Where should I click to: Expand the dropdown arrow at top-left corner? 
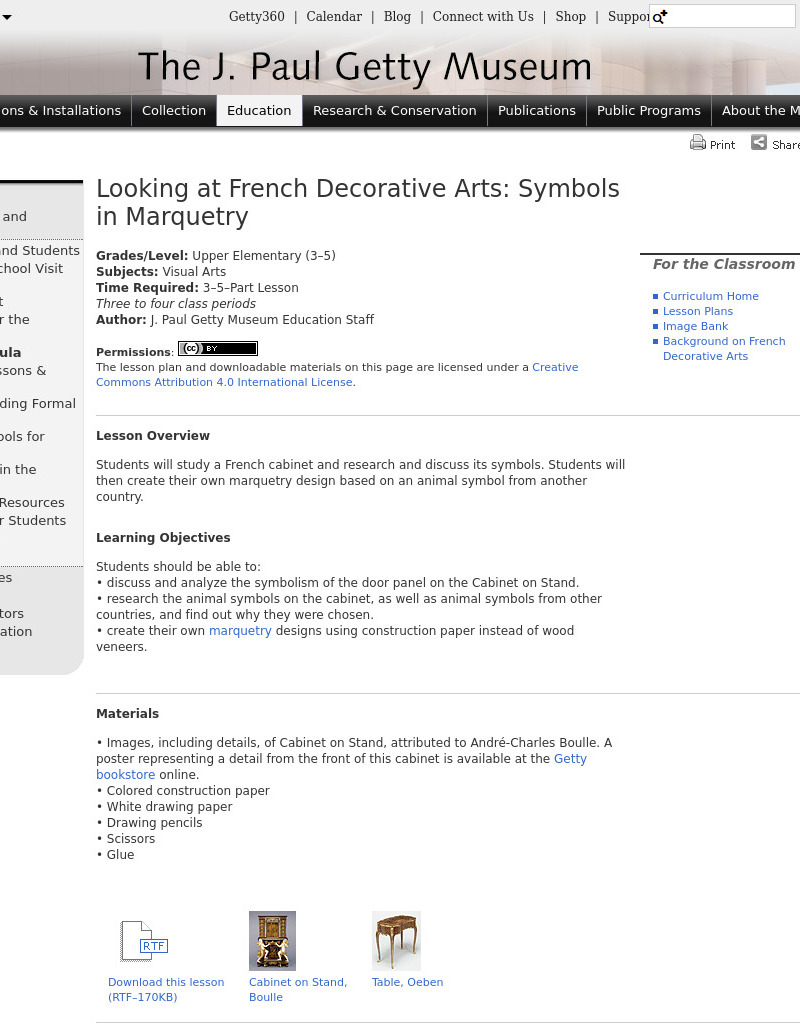point(7,17)
